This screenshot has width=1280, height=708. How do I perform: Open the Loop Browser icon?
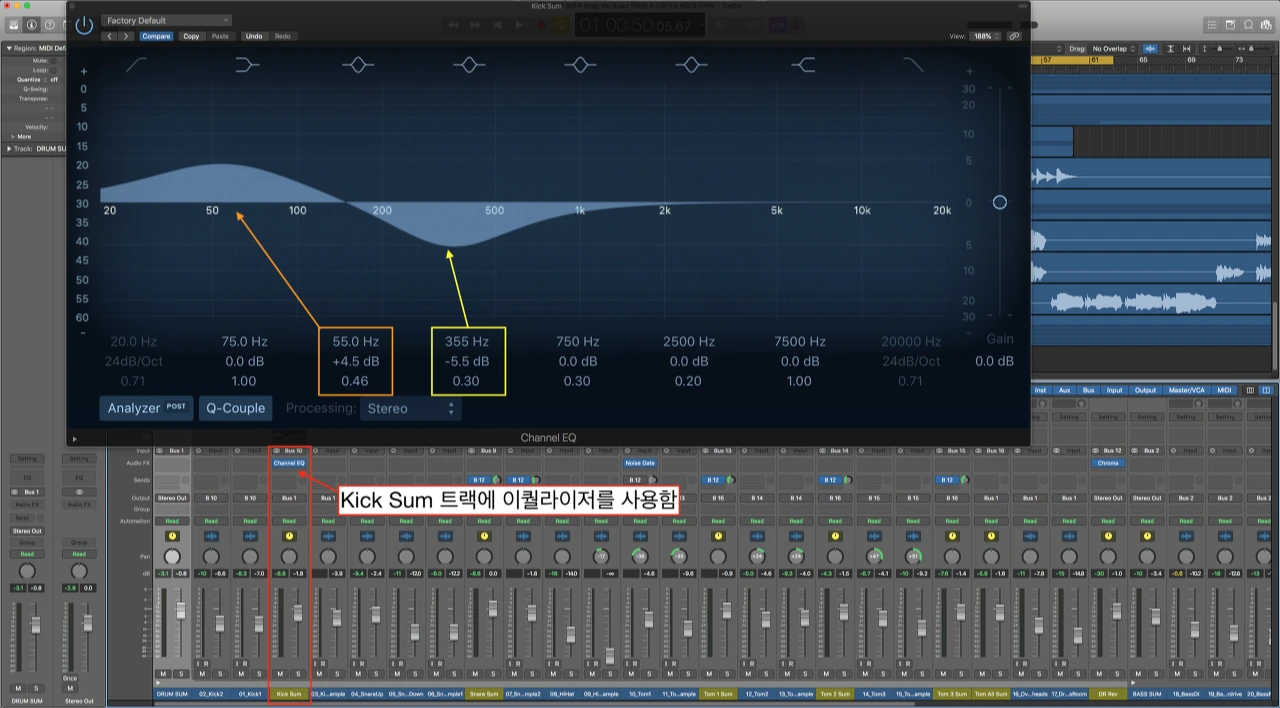click(x=1248, y=24)
